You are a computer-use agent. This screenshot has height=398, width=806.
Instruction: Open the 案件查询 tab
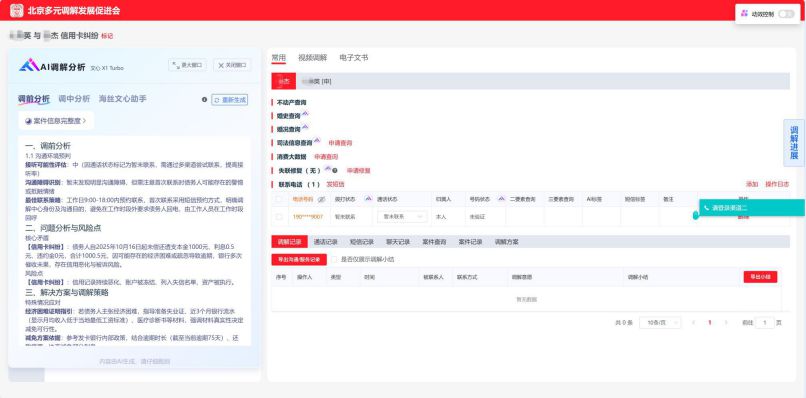coord(434,242)
